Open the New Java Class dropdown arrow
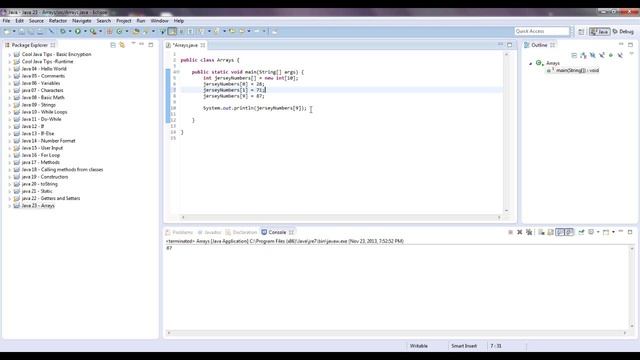 [127, 31]
